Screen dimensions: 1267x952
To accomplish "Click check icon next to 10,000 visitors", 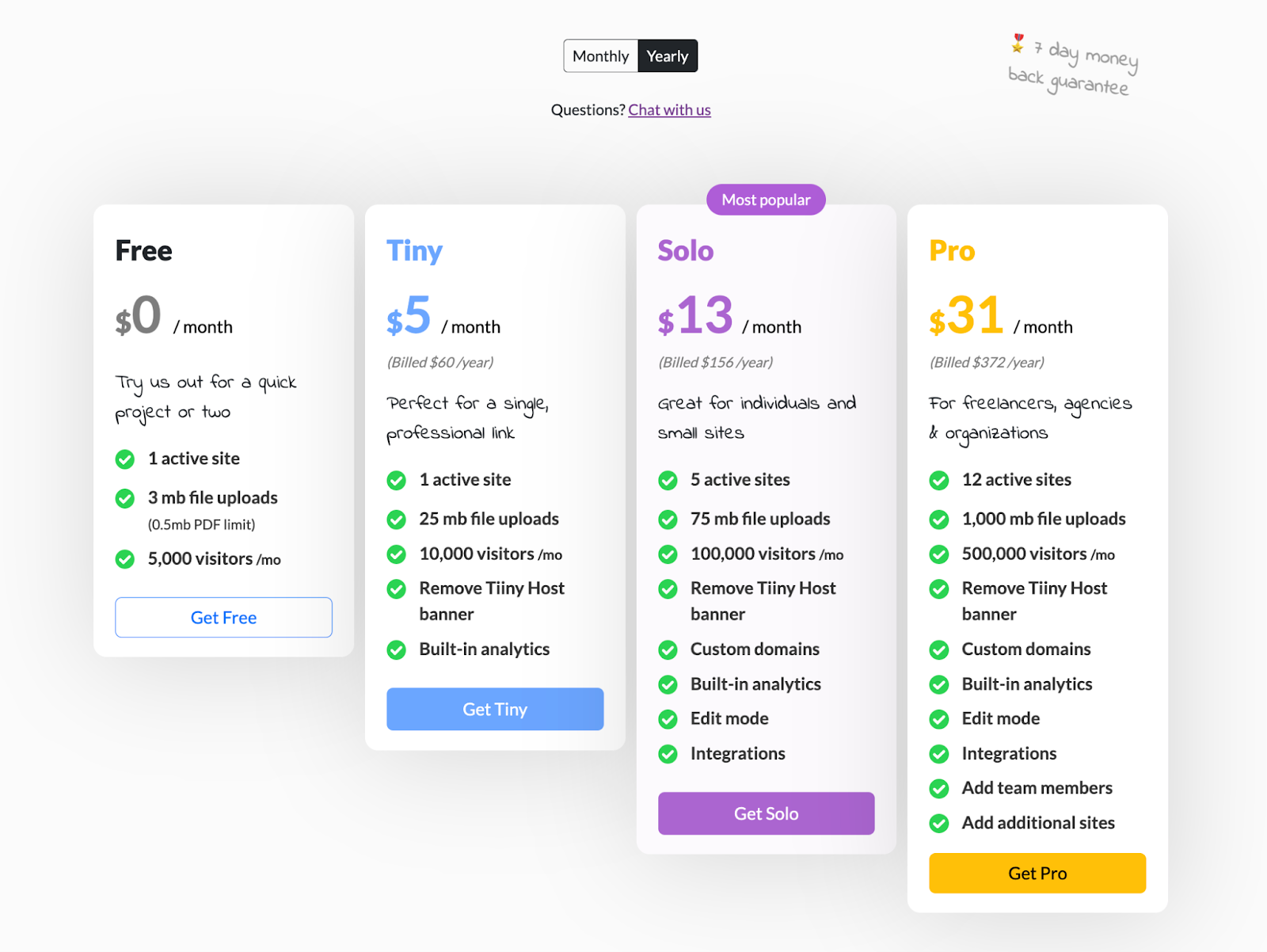I will tap(397, 554).
